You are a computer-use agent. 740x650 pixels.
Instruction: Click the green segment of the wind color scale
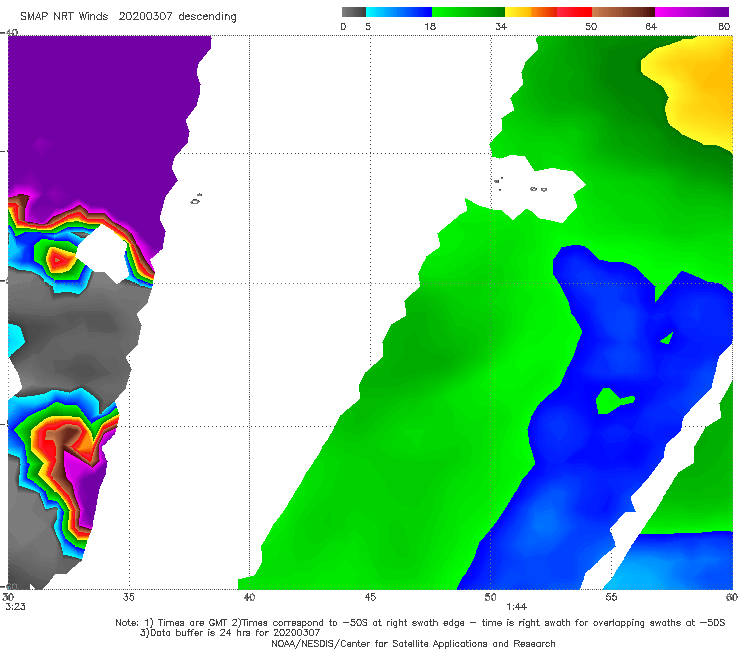click(468, 12)
